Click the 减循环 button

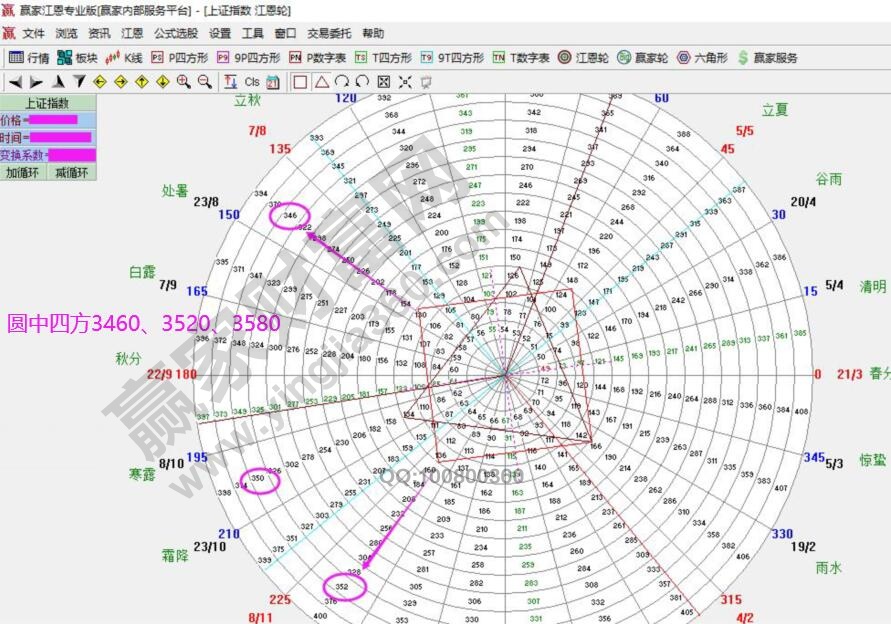[x=72, y=172]
